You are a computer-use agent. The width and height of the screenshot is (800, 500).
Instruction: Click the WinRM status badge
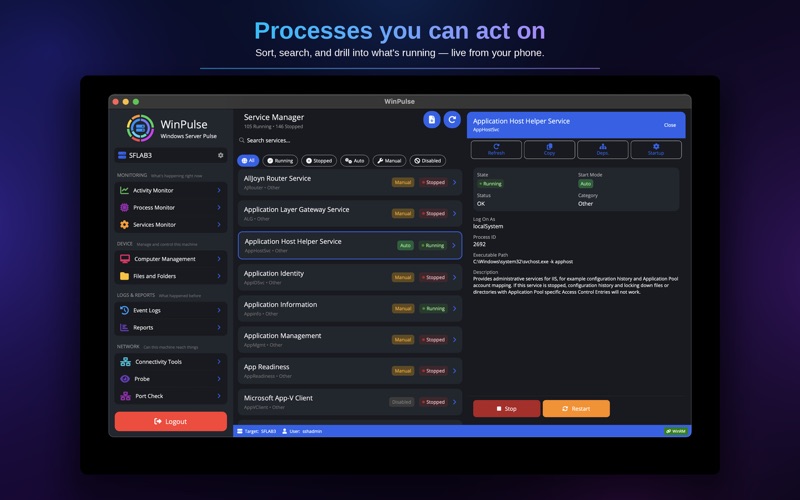(x=676, y=431)
